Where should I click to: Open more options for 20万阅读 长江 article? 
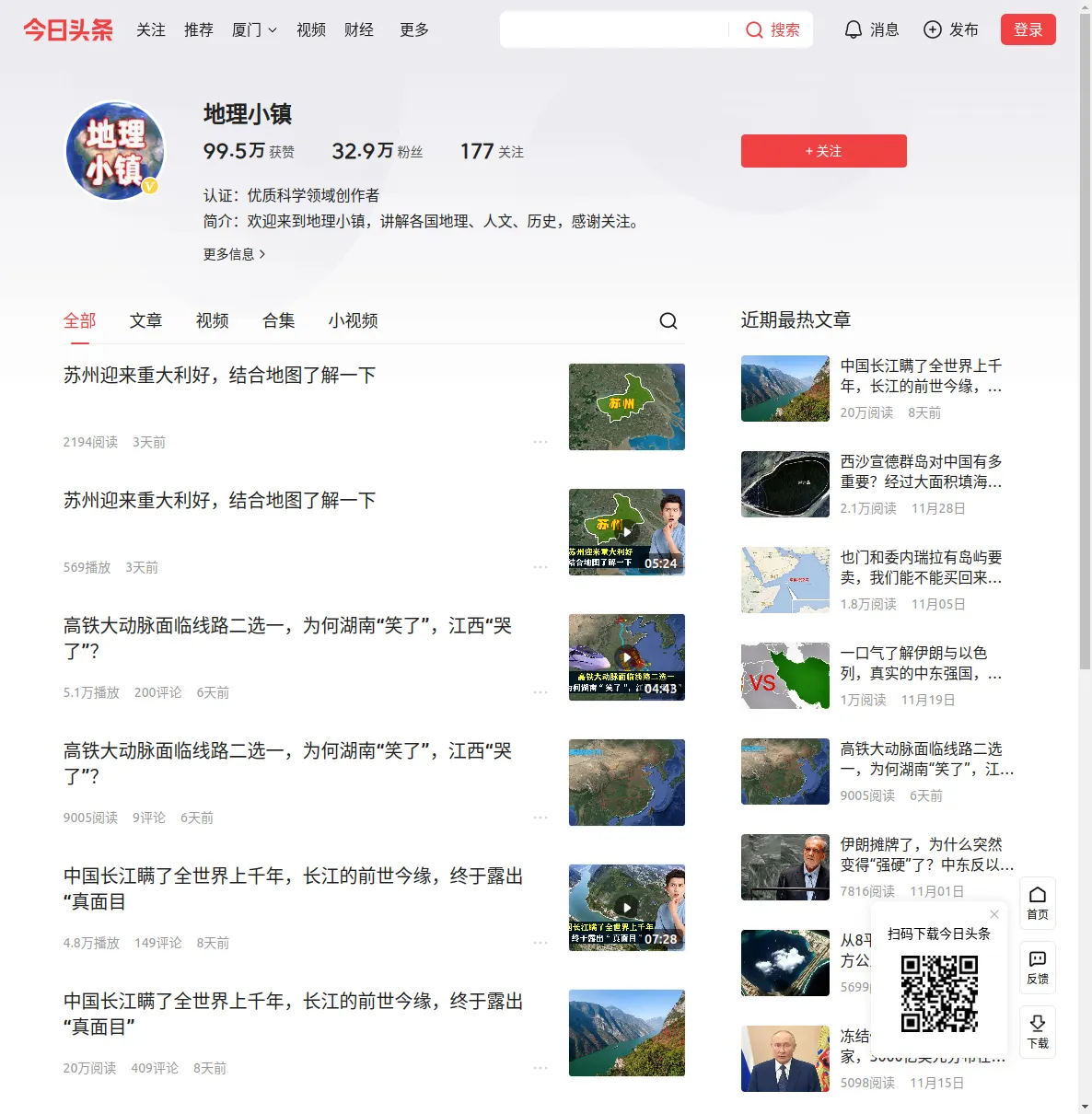pos(540,1068)
